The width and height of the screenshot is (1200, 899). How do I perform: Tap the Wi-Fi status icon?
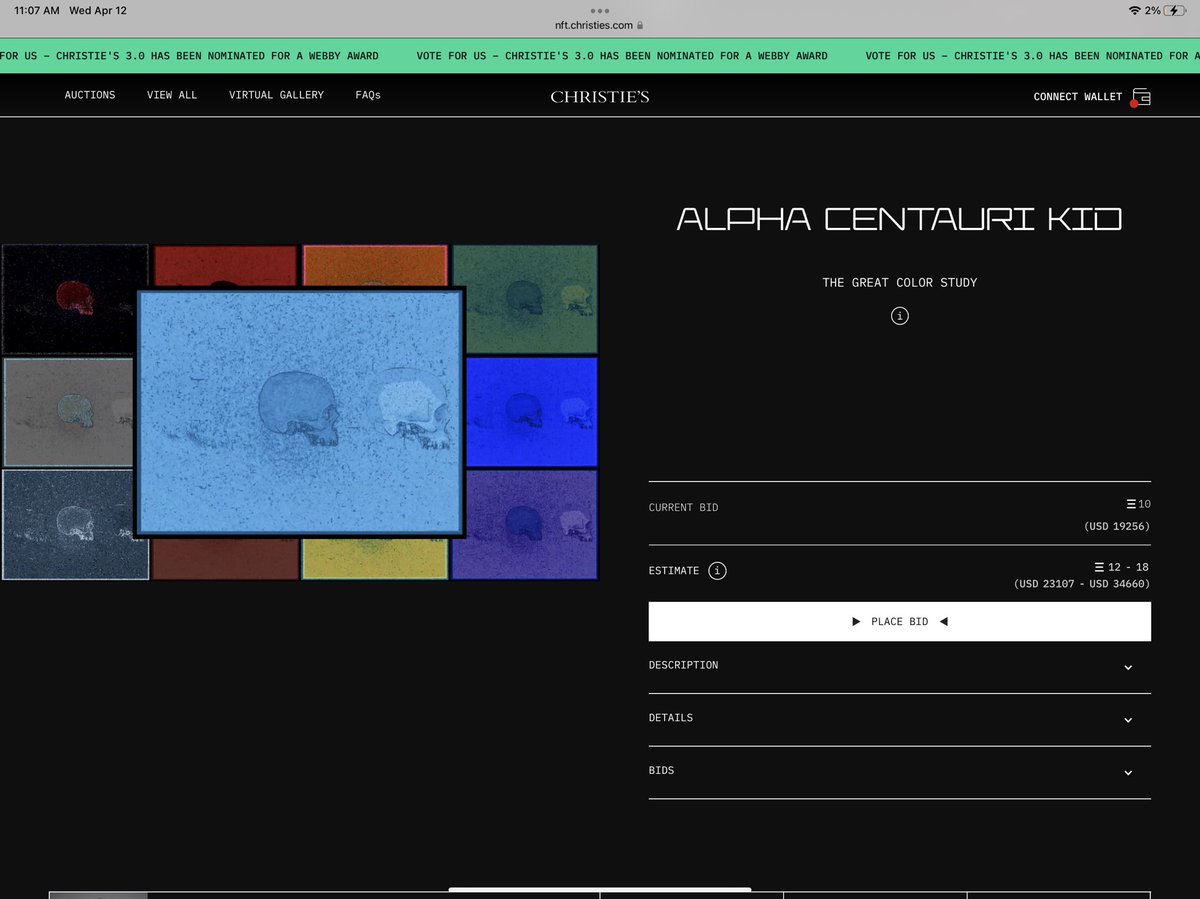click(x=1134, y=10)
